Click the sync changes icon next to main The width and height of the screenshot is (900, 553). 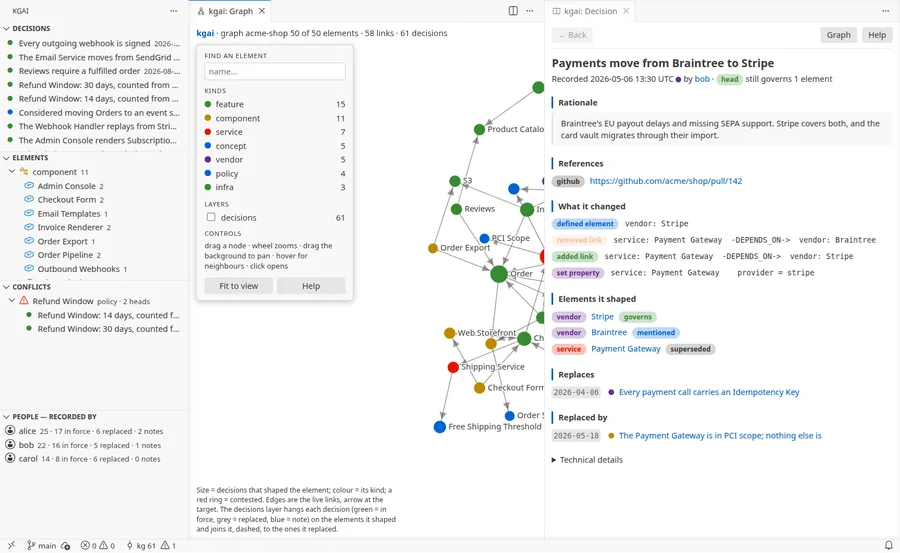tap(65, 546)
